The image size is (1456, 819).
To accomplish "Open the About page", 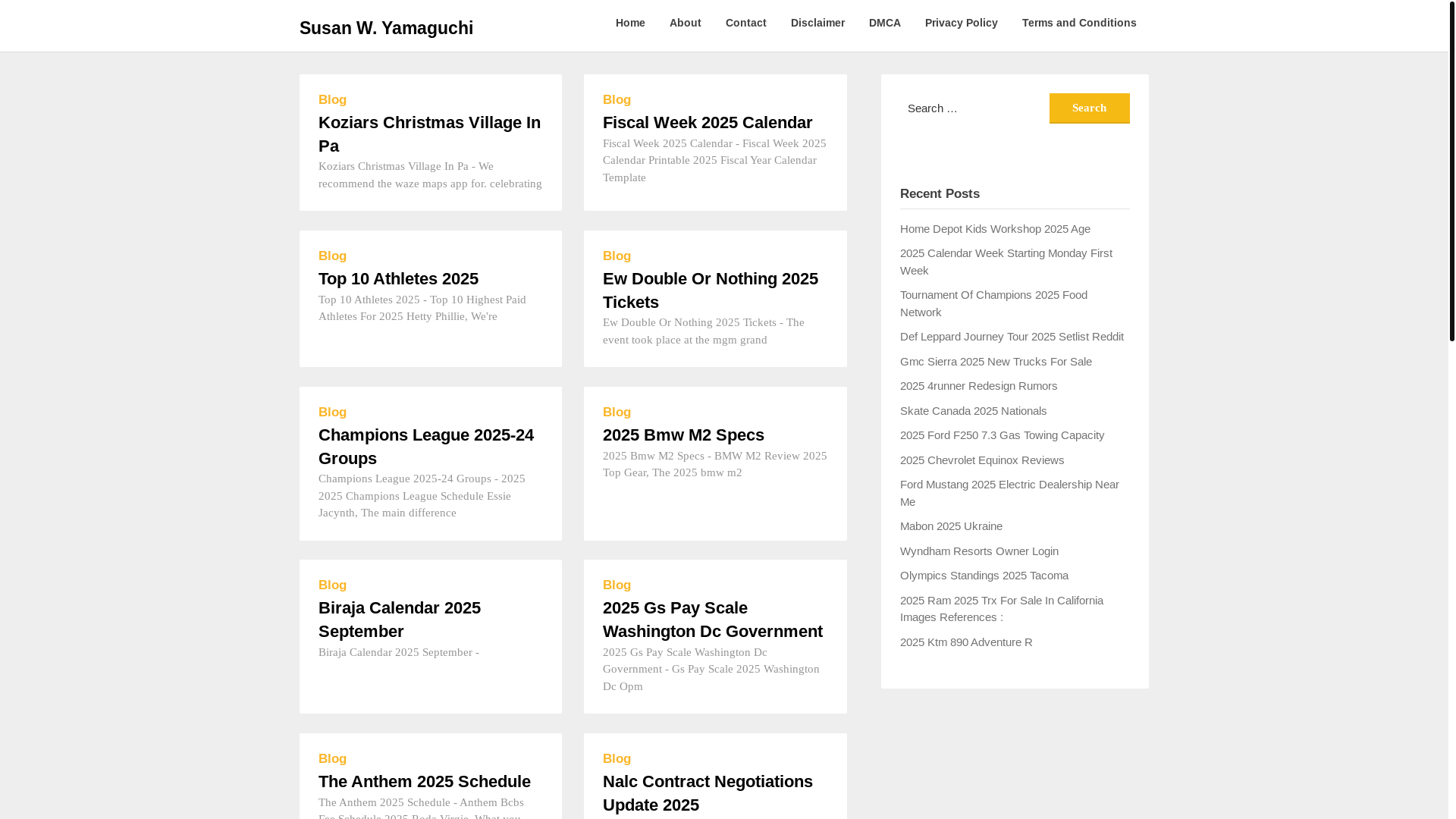I will 685,23.
